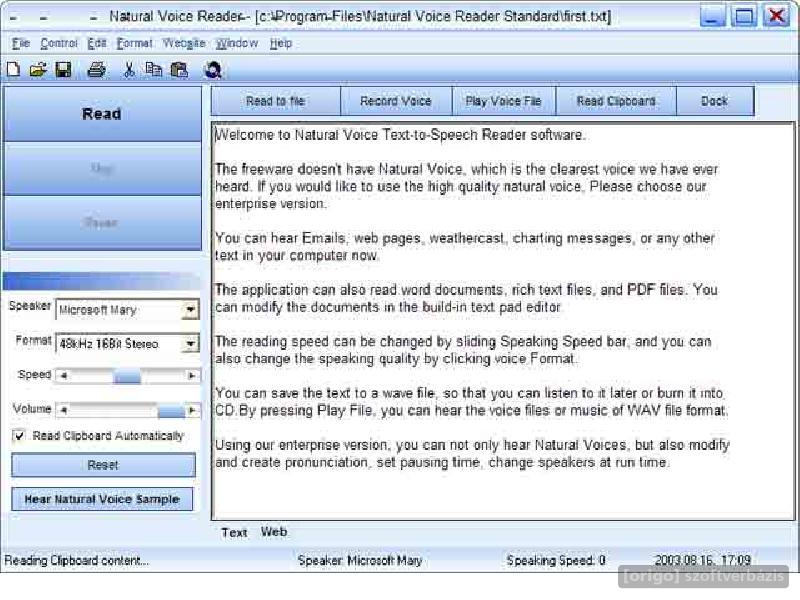Screen dimensions: 800x600
Task: Click the line "Welcome to Natural Voice Text-to-Speech Reader software."
Action: point(401,135)
